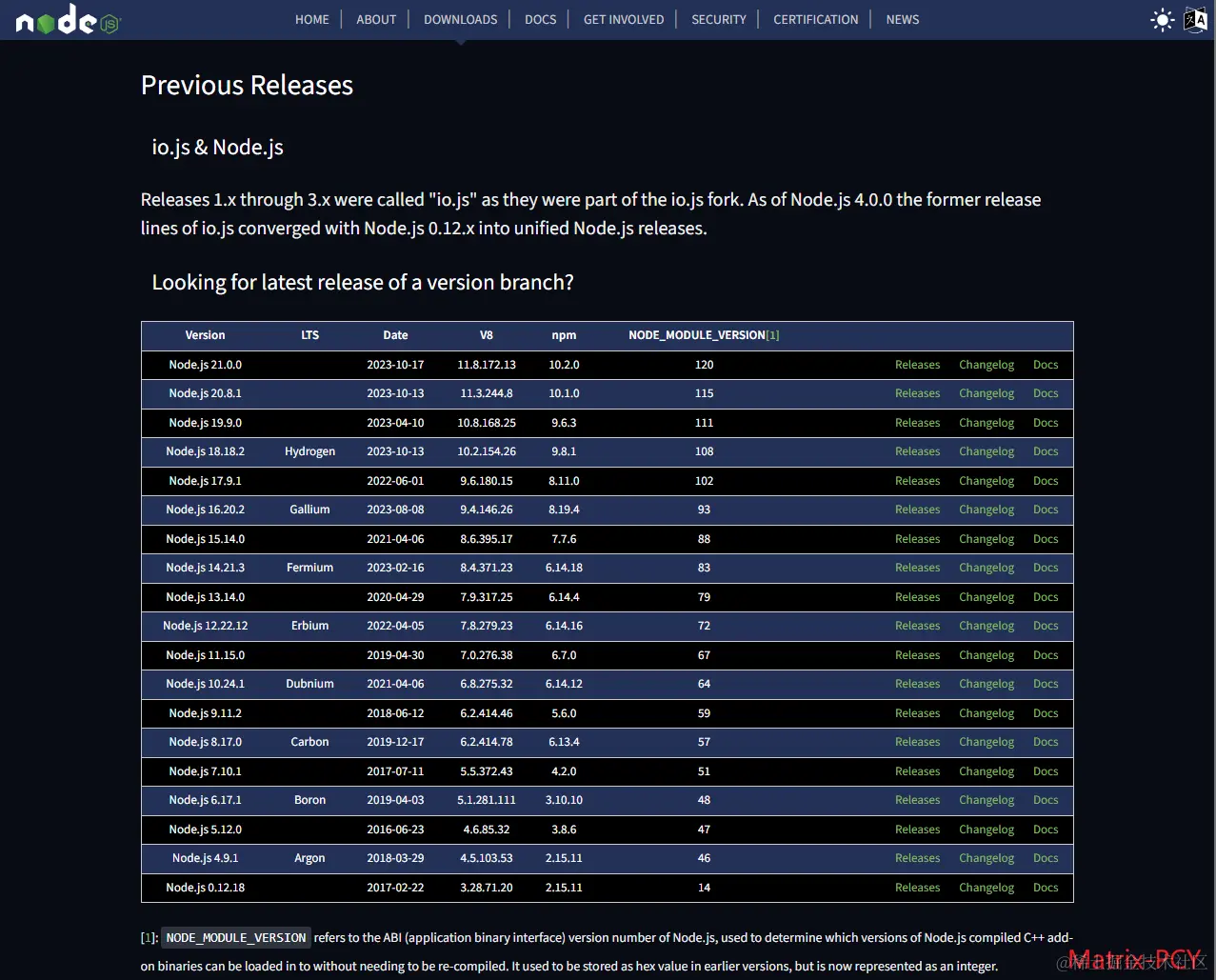
Task: Click the [1] footnote link in the table header
Action: click(772, 335)
